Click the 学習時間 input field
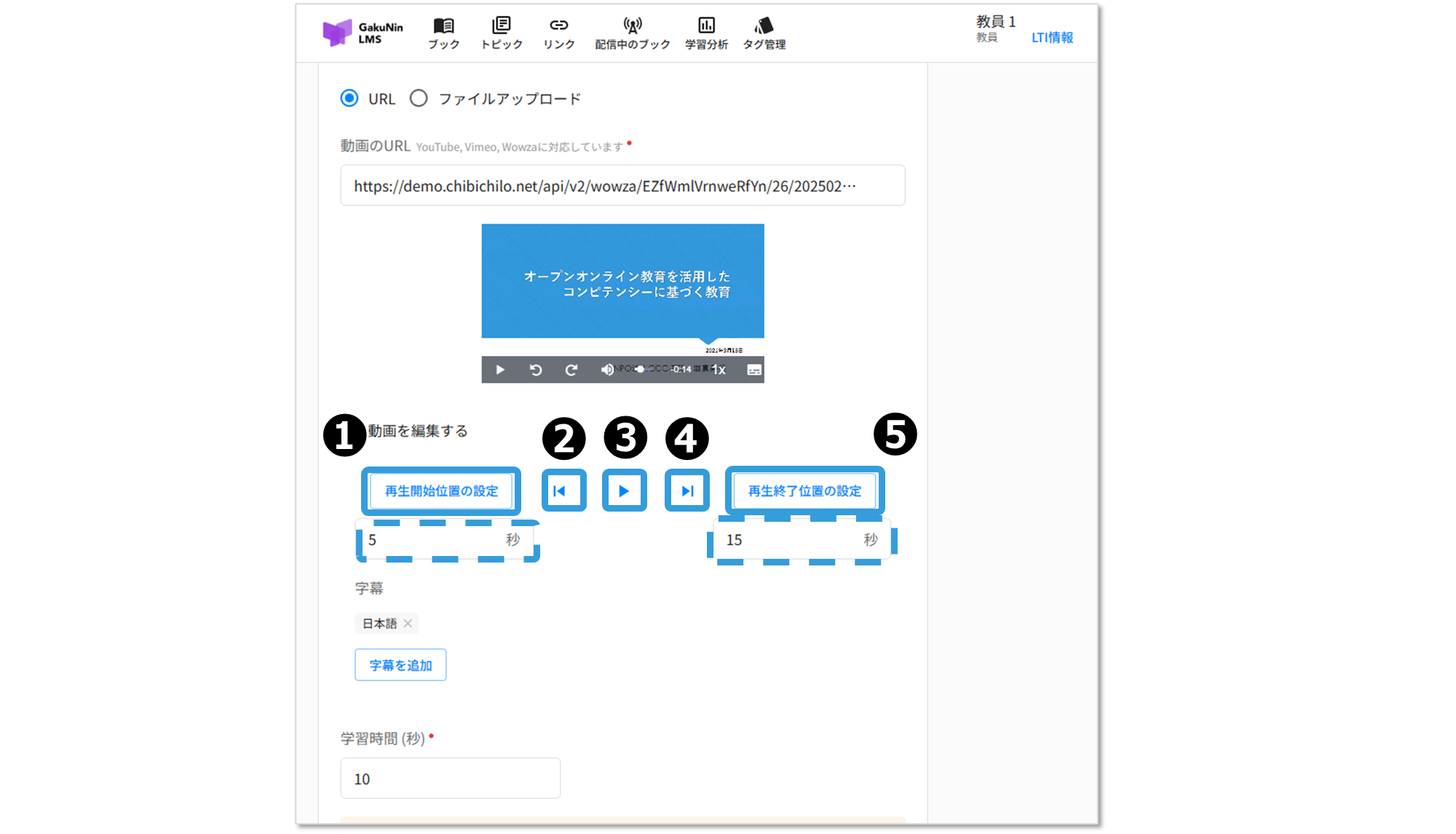Viewport: 1456px width, 834px height. click(450, 779)
